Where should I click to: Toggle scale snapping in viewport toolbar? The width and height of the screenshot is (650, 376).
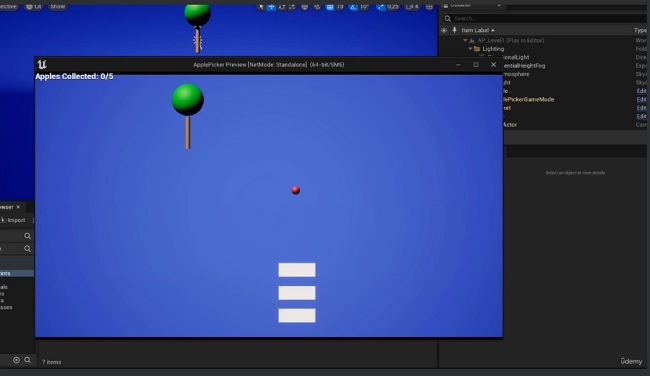(x=381, y=7)
